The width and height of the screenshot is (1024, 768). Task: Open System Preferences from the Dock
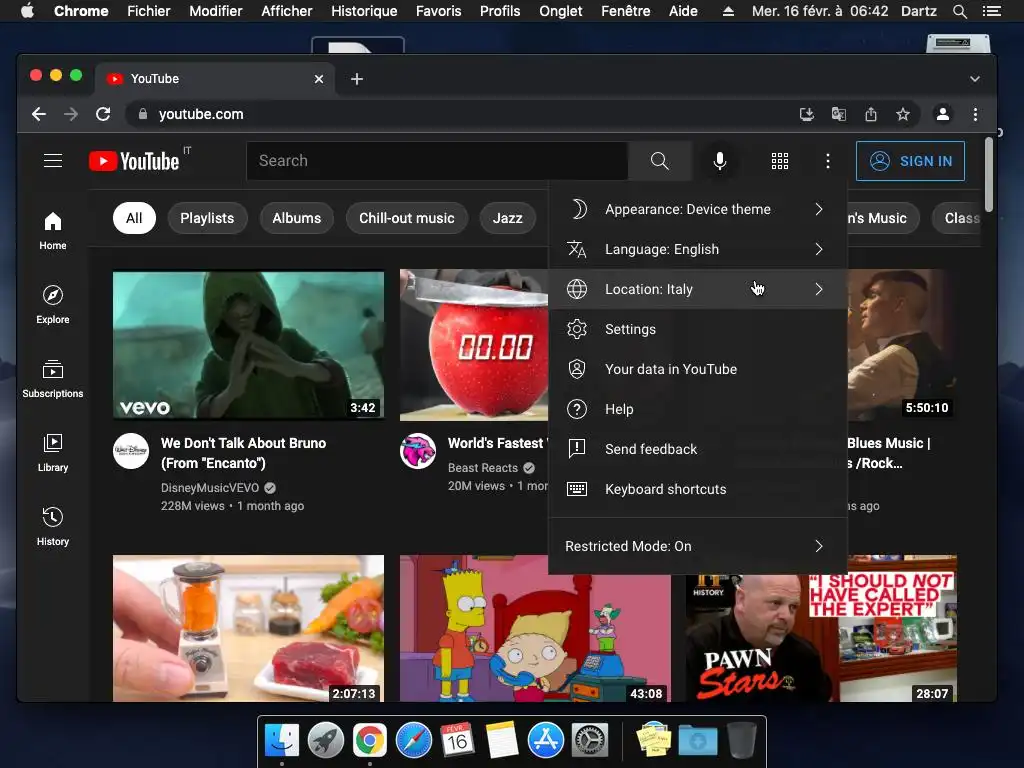(x=590, y=740)
